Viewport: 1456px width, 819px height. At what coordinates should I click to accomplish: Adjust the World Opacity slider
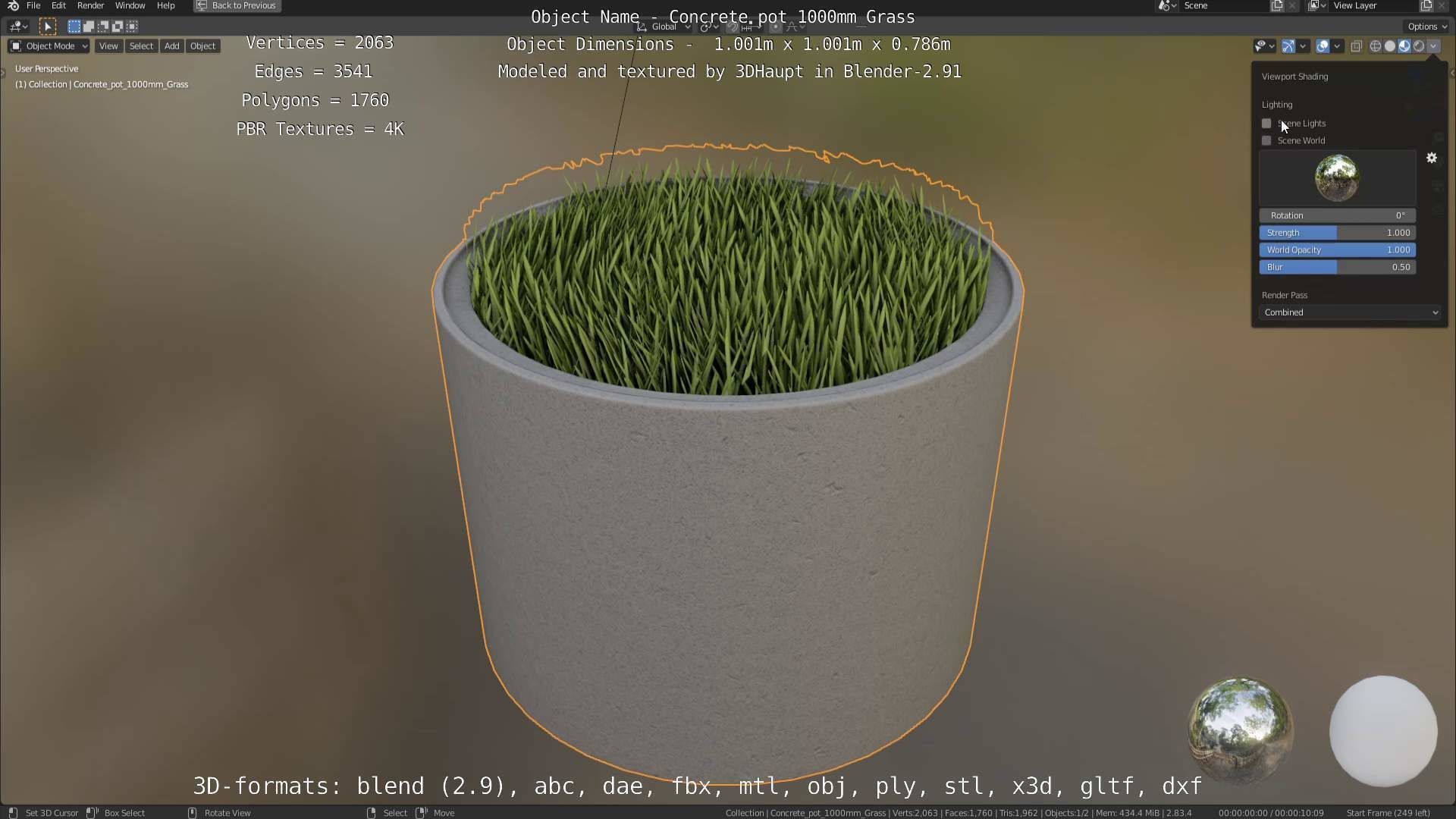coord(1338,249)
